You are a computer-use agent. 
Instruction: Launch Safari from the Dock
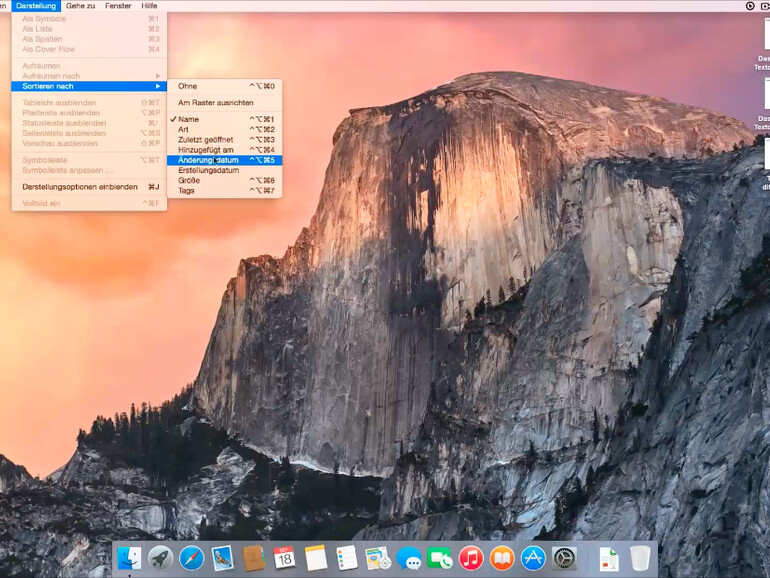[x=191, y=558]
